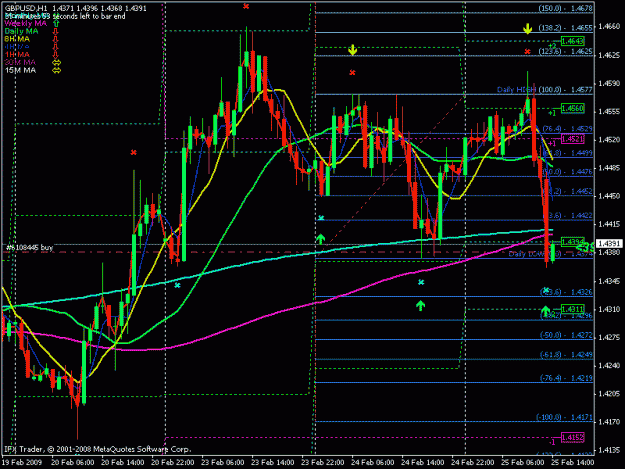Click '24 Feb 06:00' on the time axis

[373, 462]
